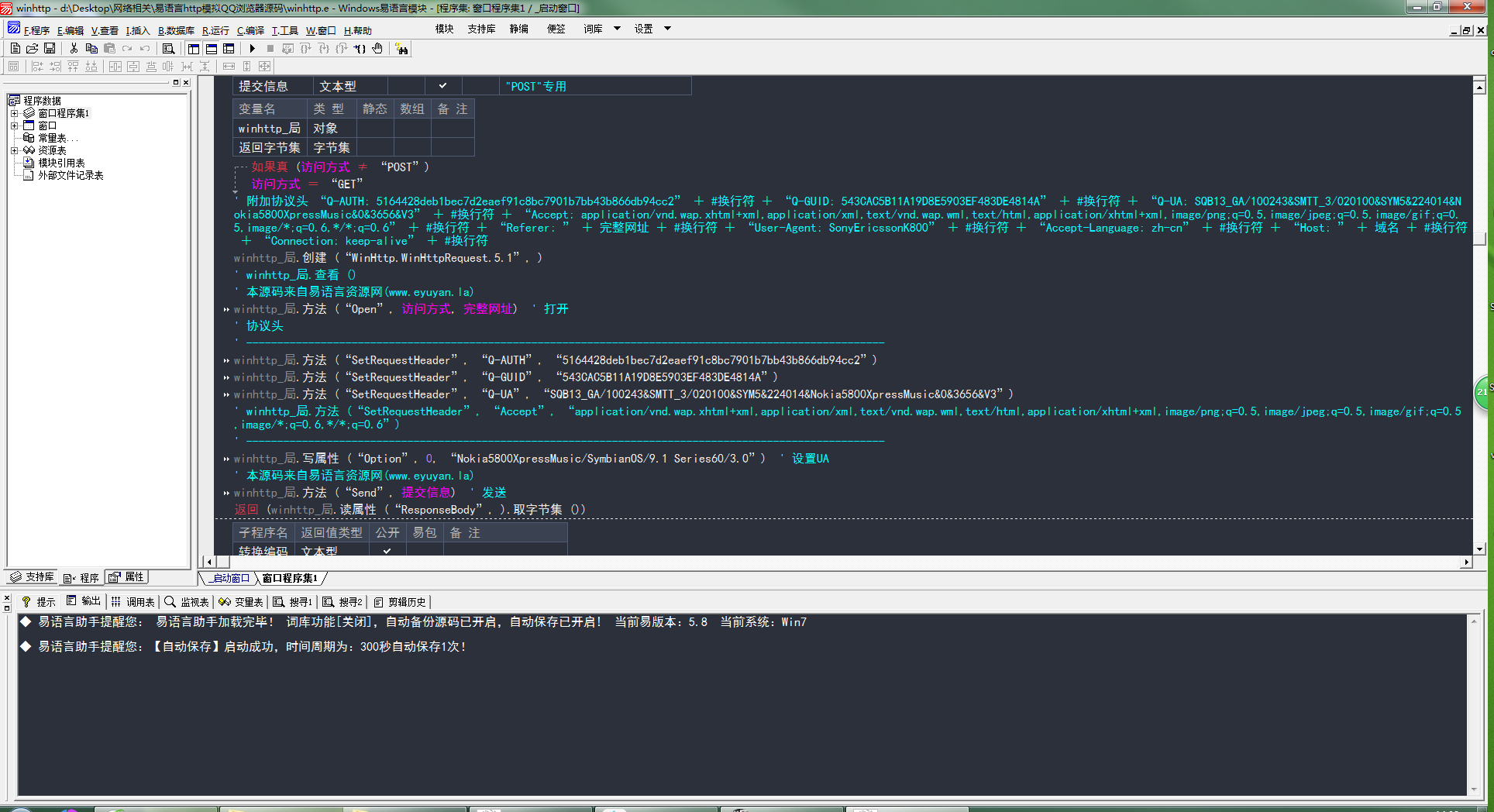
Task: Switch to the 监视表 tab
Action: 187,602
